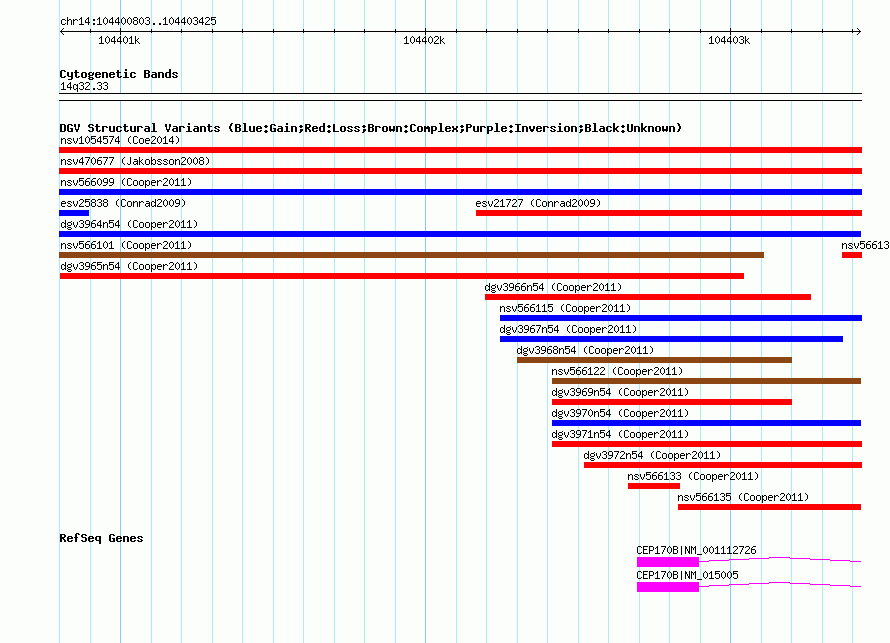Click the short red nsv566133 bar
This screenshot has width=890, height=643.
click(x=654, y=486)
